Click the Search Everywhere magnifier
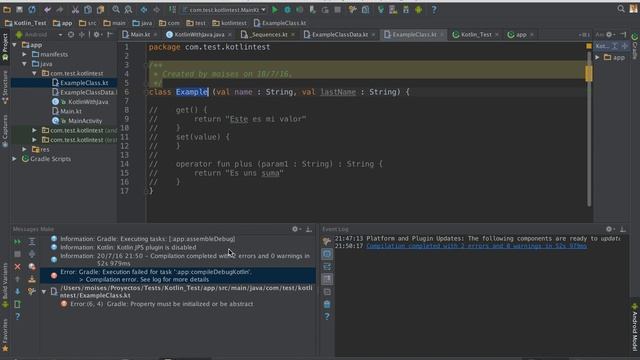The image size is (640, 360). click(x=621, y=9)
